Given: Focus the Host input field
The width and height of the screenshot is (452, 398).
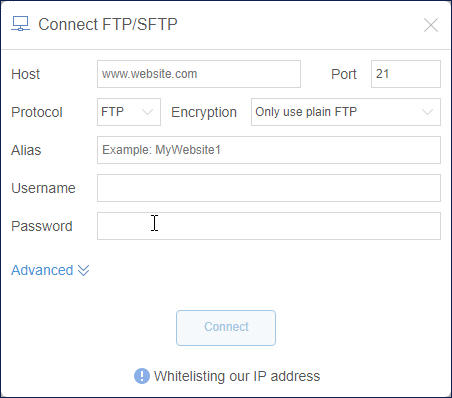Looking at the screenshot, I should [199, 74].
